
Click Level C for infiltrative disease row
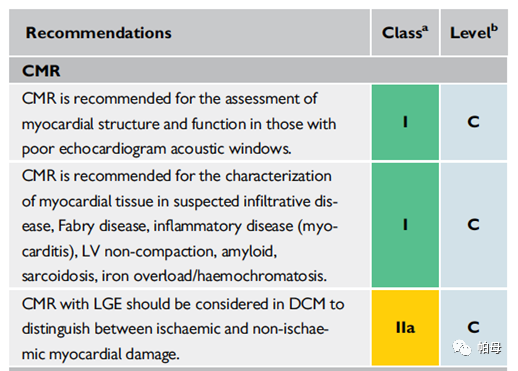[474, 225]
